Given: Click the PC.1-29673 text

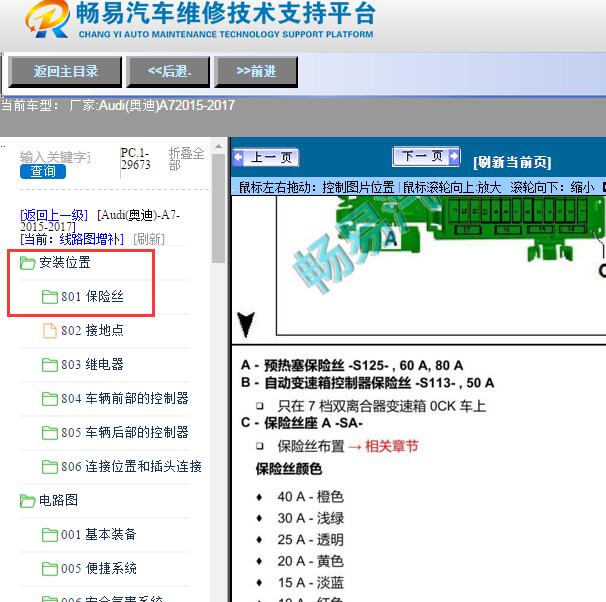Looking at the screenshot, I should (135, 159).
